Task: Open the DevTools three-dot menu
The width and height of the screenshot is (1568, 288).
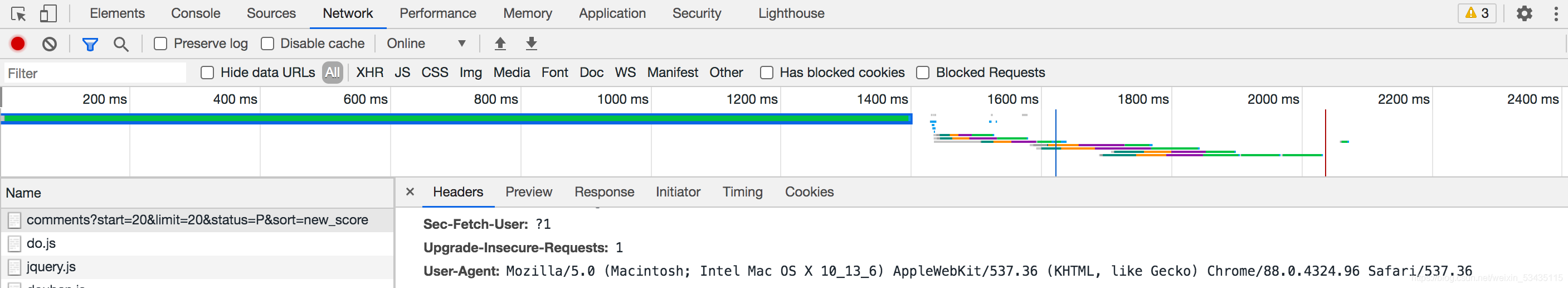Action: pyautogui.click(x=1555, y=13)
